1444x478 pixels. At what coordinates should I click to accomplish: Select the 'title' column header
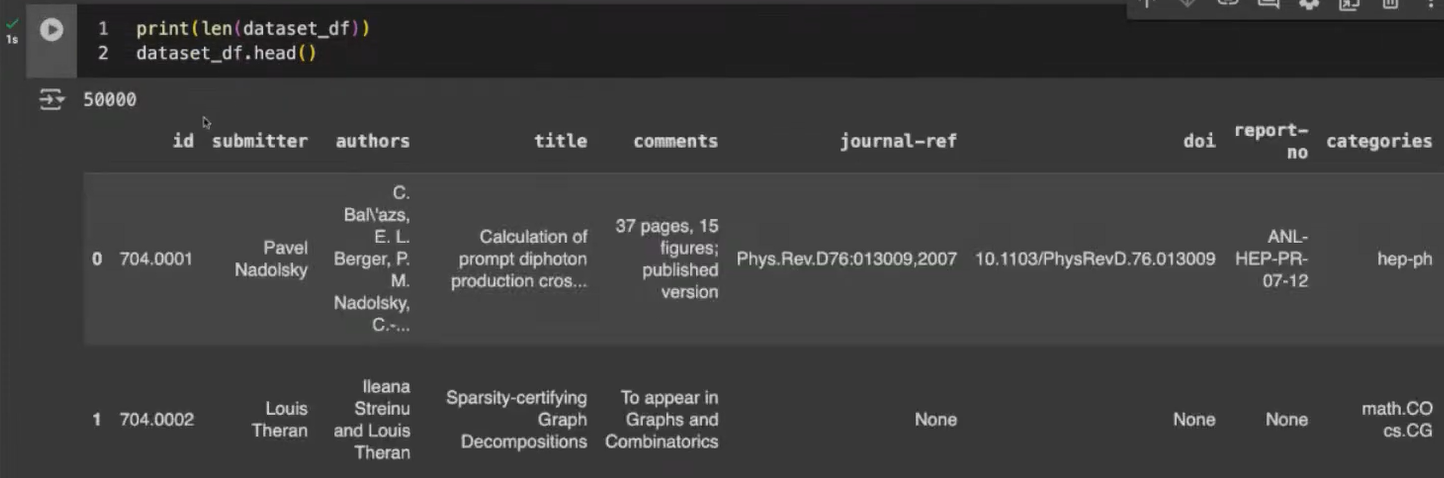(x=561, y=141)
